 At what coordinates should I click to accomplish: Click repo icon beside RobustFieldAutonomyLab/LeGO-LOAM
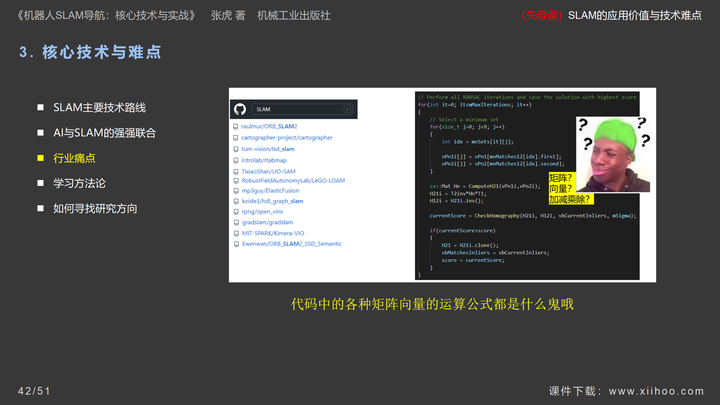tap(236, 181)
